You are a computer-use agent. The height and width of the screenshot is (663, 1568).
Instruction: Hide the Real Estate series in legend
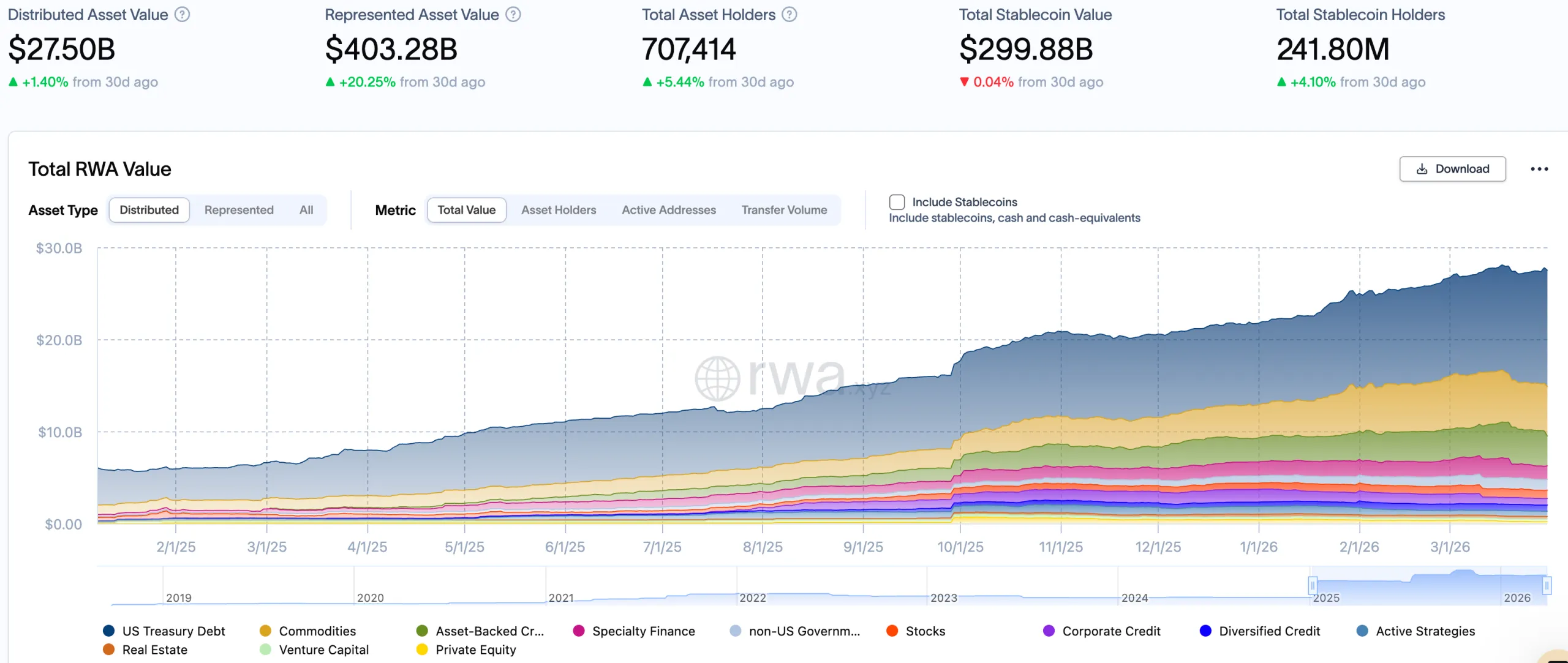point(109,649)
